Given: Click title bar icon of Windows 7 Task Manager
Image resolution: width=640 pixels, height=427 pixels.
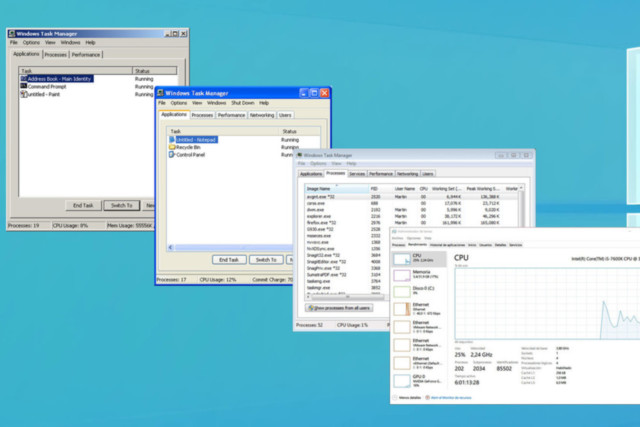Looking at the screenshot, I should [300, 155].
